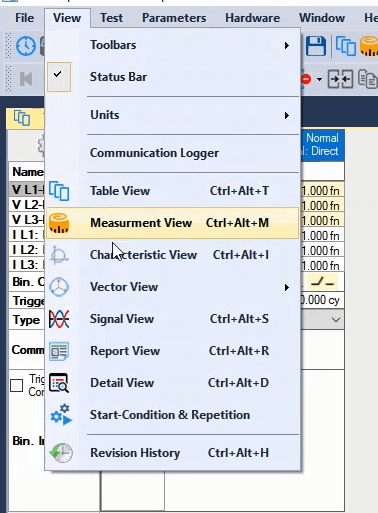Screen dimensions: 378x513
Task: Open the Hardware menu
Action: [x=252, y=18]
